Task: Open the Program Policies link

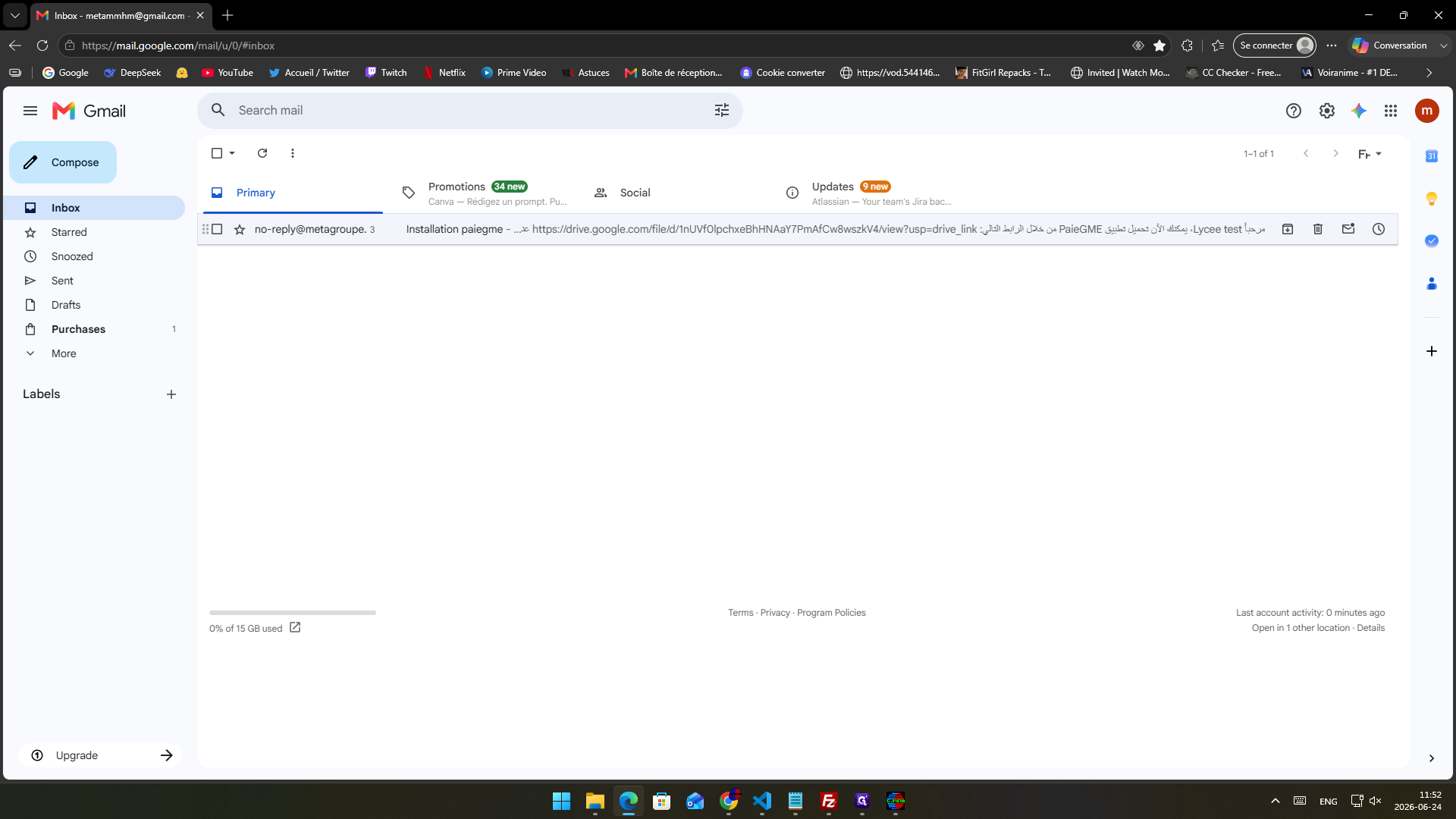Action: click(x=831, y=613)
